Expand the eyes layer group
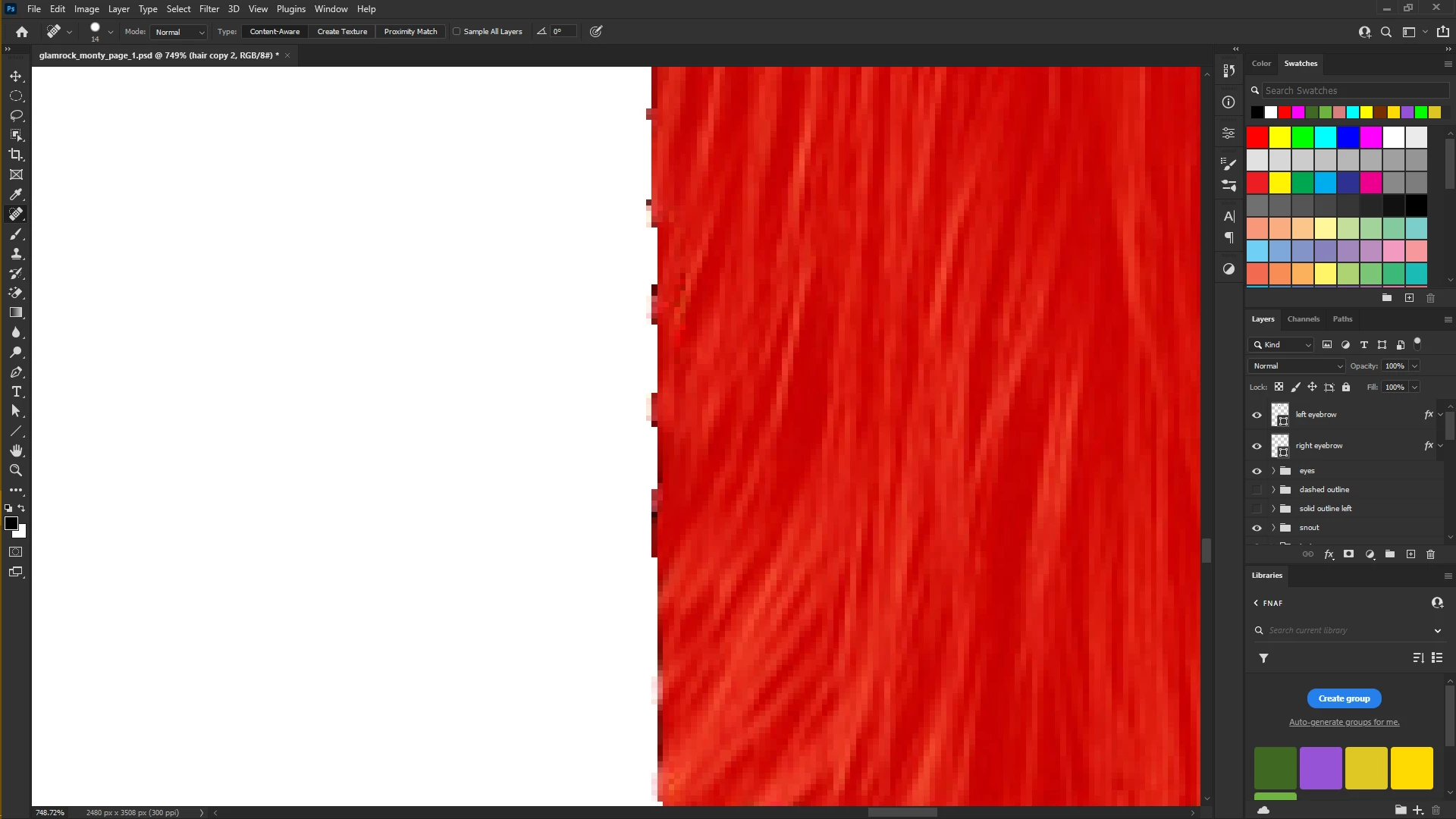 (x=1273, y=471)
